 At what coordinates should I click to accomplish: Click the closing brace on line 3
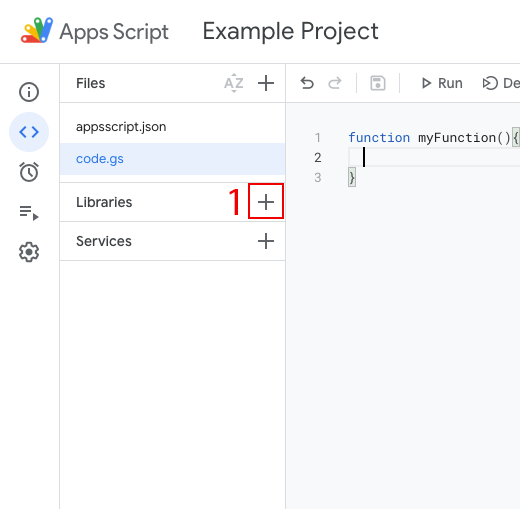click(352, 177)
